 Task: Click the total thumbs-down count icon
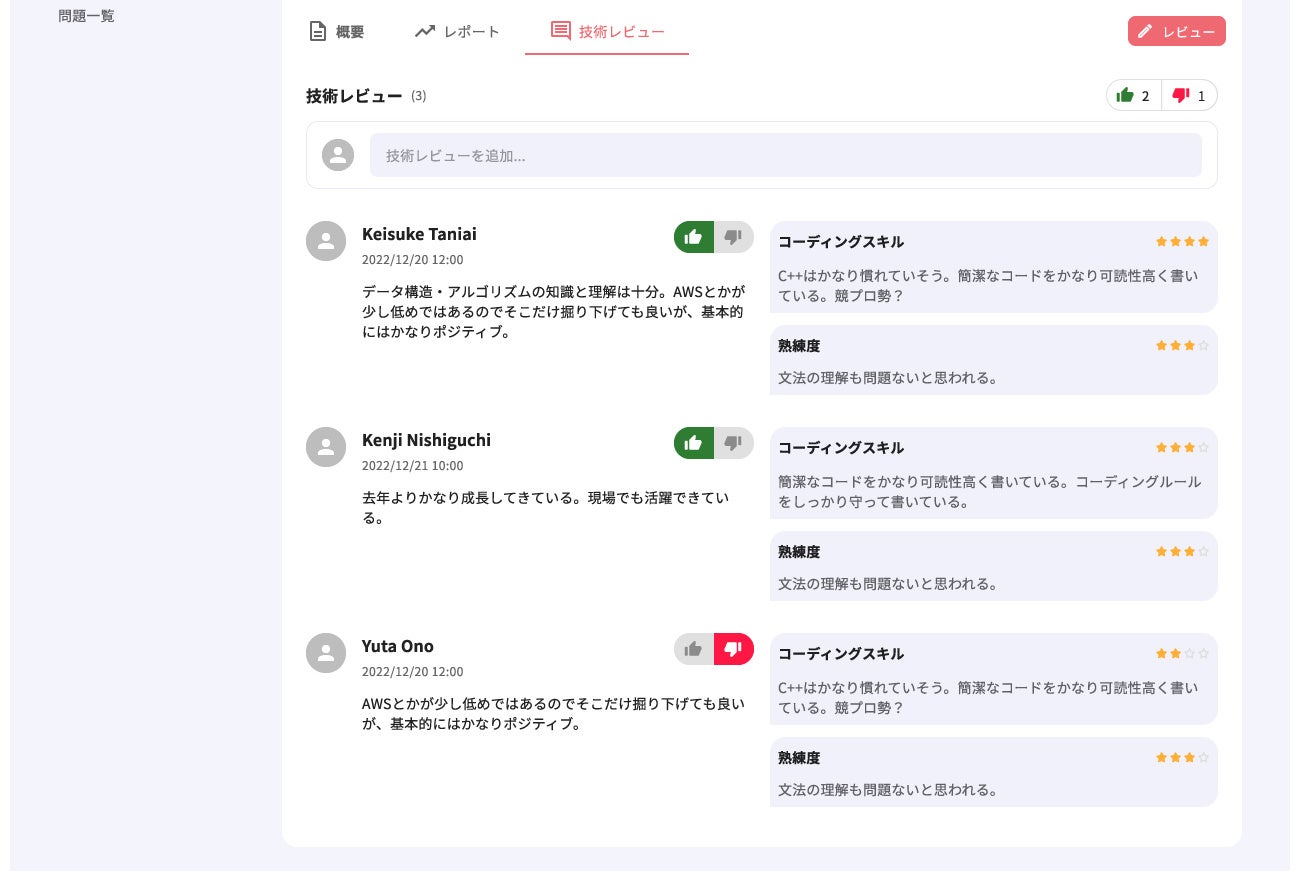(x=1181, y=96)
